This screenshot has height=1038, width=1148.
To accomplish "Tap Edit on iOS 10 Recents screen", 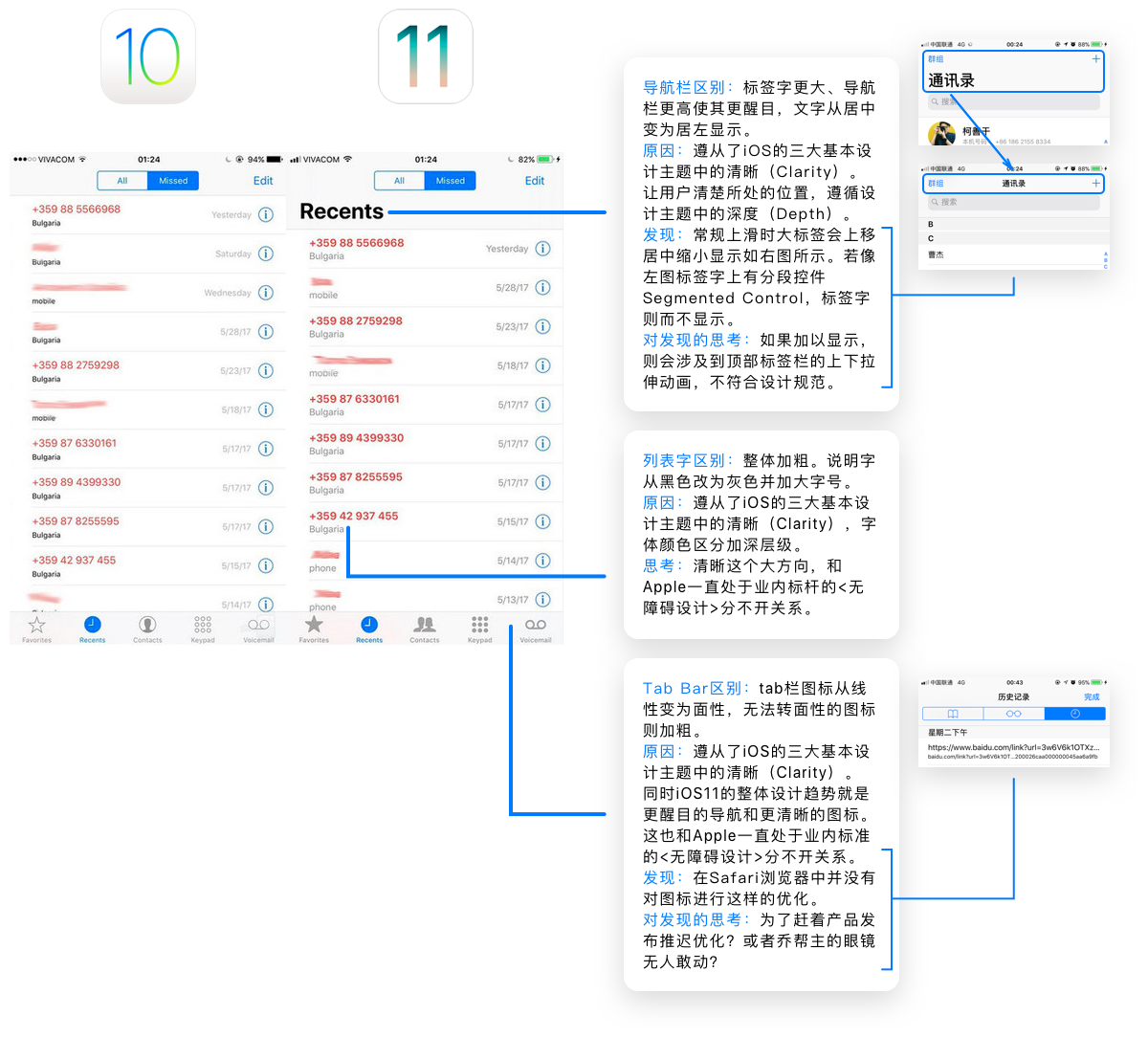I will (x=263, y=181).
